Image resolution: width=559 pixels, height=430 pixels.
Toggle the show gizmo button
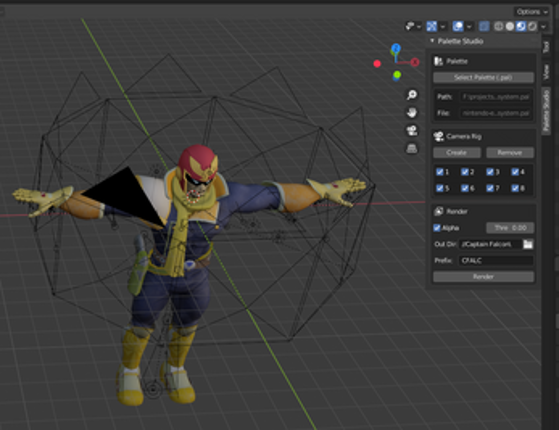432,26
